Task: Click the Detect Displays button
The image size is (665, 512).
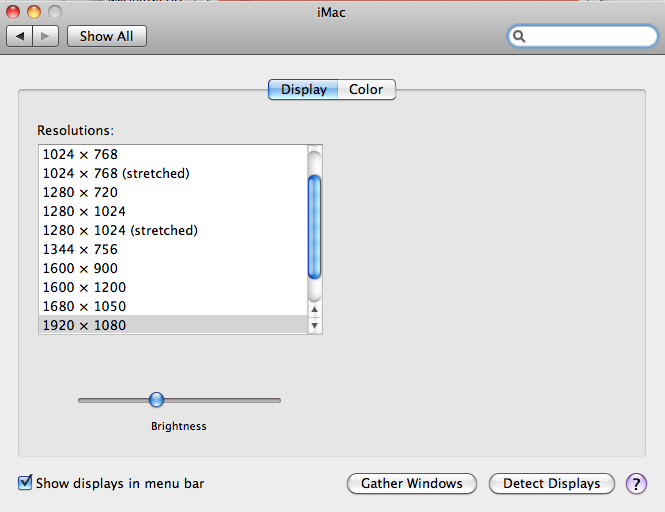Action: coord(552,484)
